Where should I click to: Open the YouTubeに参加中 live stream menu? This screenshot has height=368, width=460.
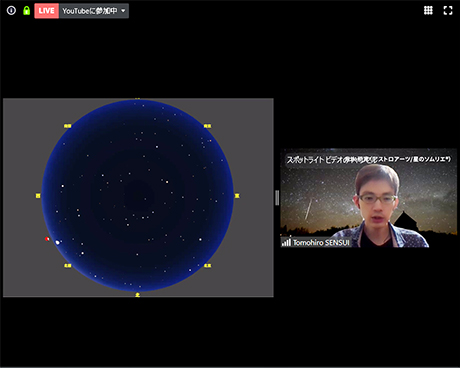pyautogui.click(x=94, y=11)
